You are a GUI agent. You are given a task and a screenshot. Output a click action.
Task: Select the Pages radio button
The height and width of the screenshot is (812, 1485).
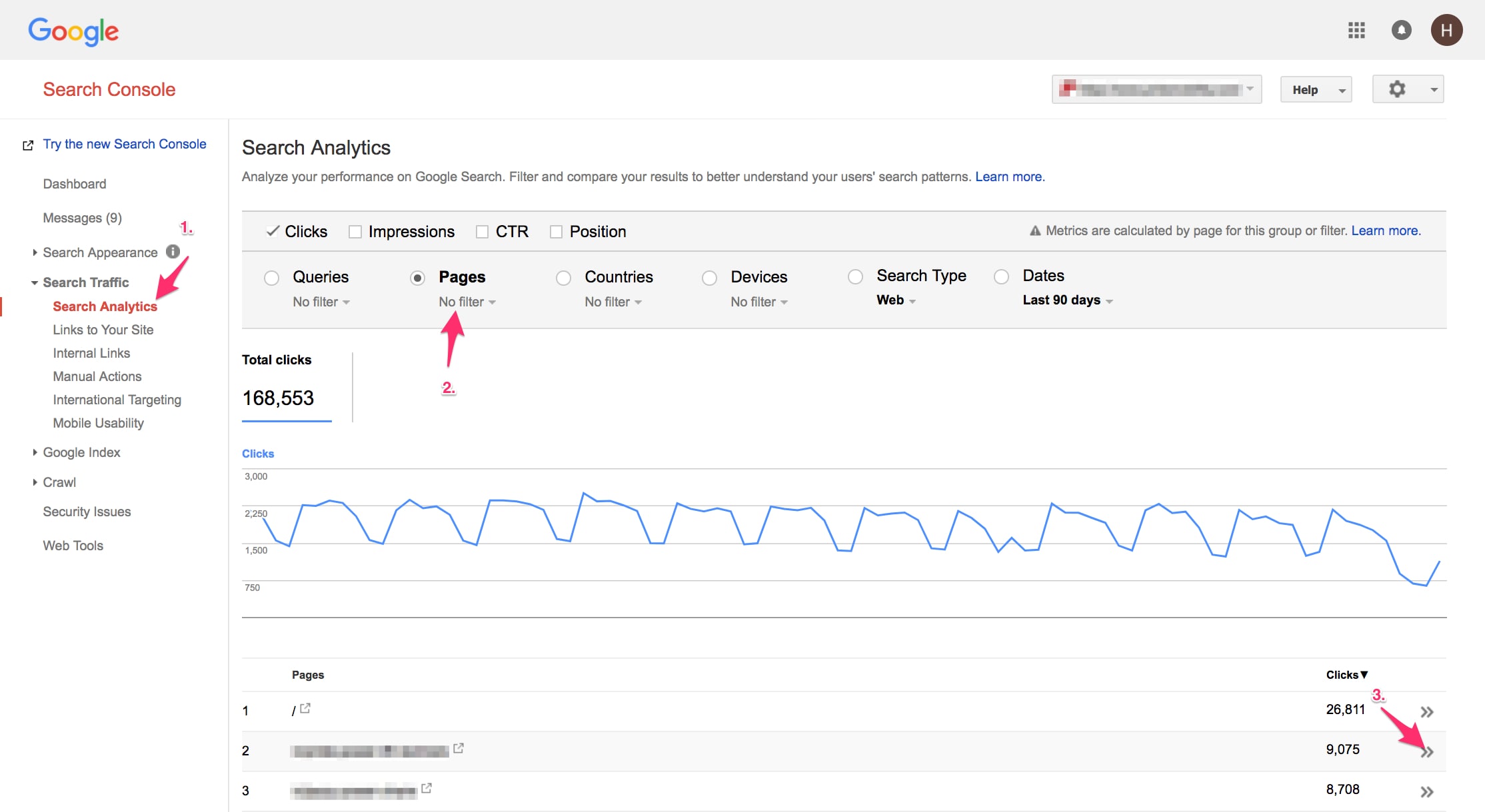(x=415, y=277)
